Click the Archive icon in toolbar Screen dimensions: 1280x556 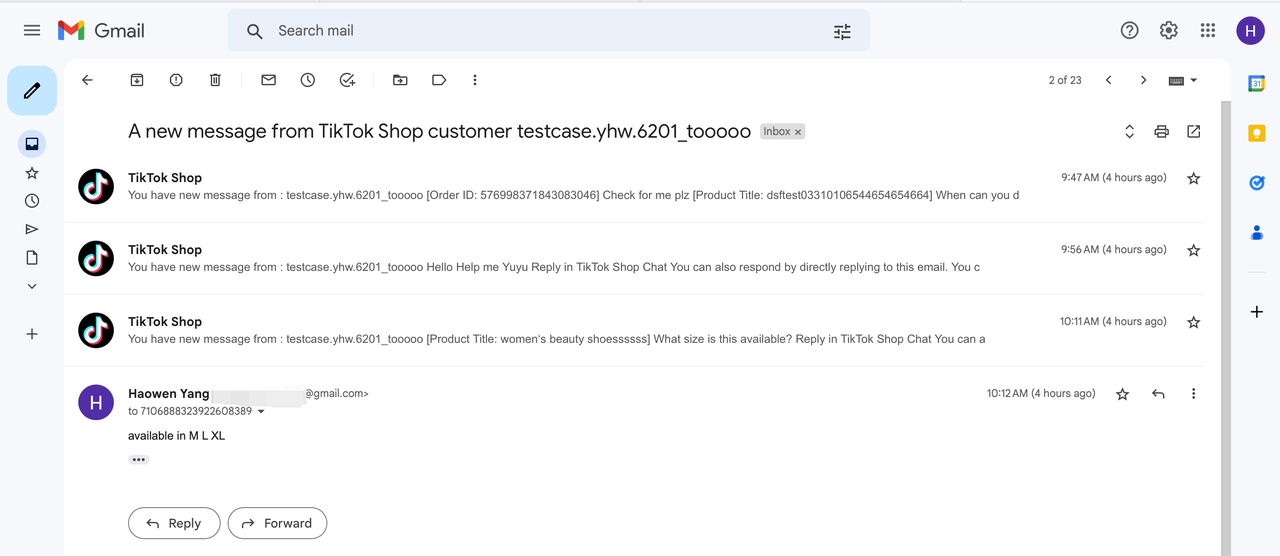click(137, 80)
